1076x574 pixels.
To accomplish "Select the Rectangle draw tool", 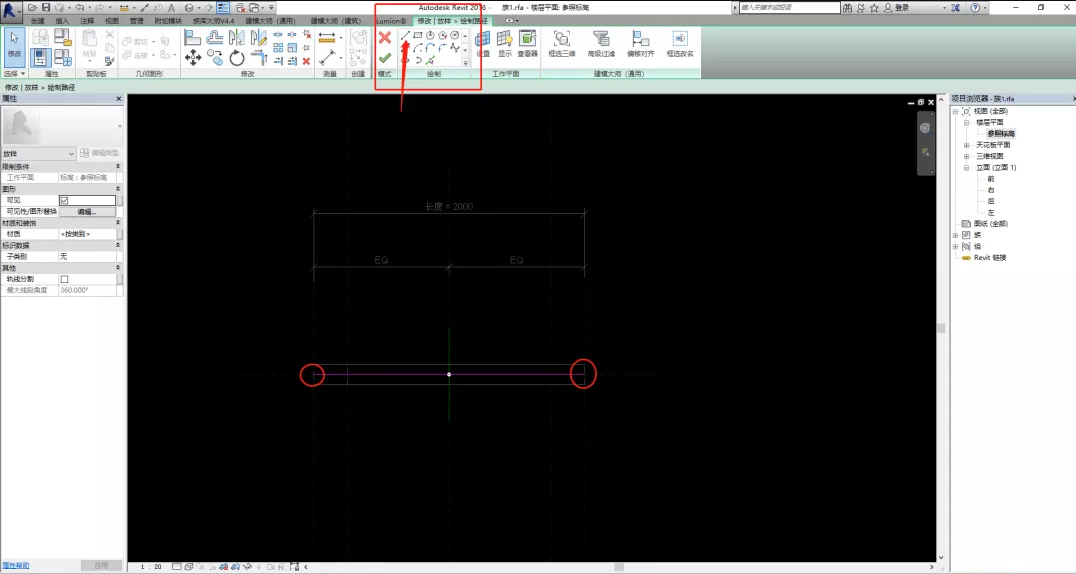I will point(418,35).
